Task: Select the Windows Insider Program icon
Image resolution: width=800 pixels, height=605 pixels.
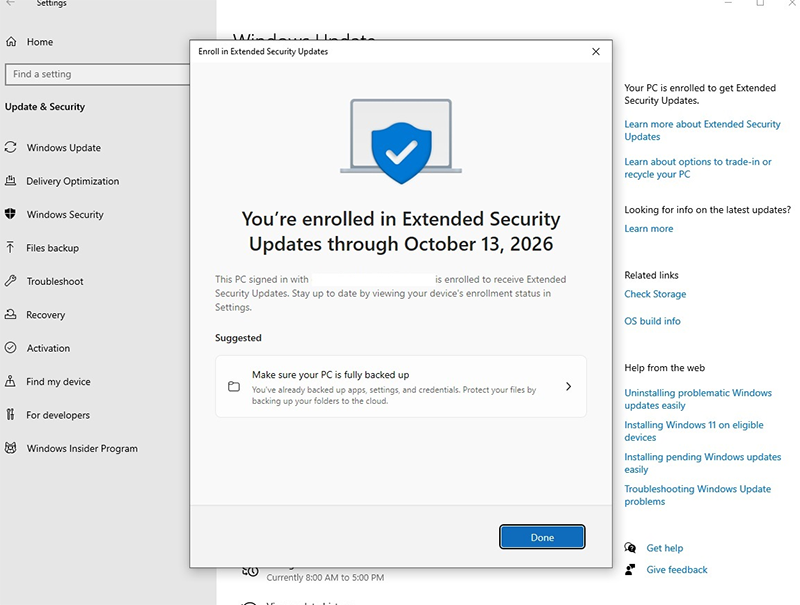Action: pyautogui.click(x=10, y=448)
